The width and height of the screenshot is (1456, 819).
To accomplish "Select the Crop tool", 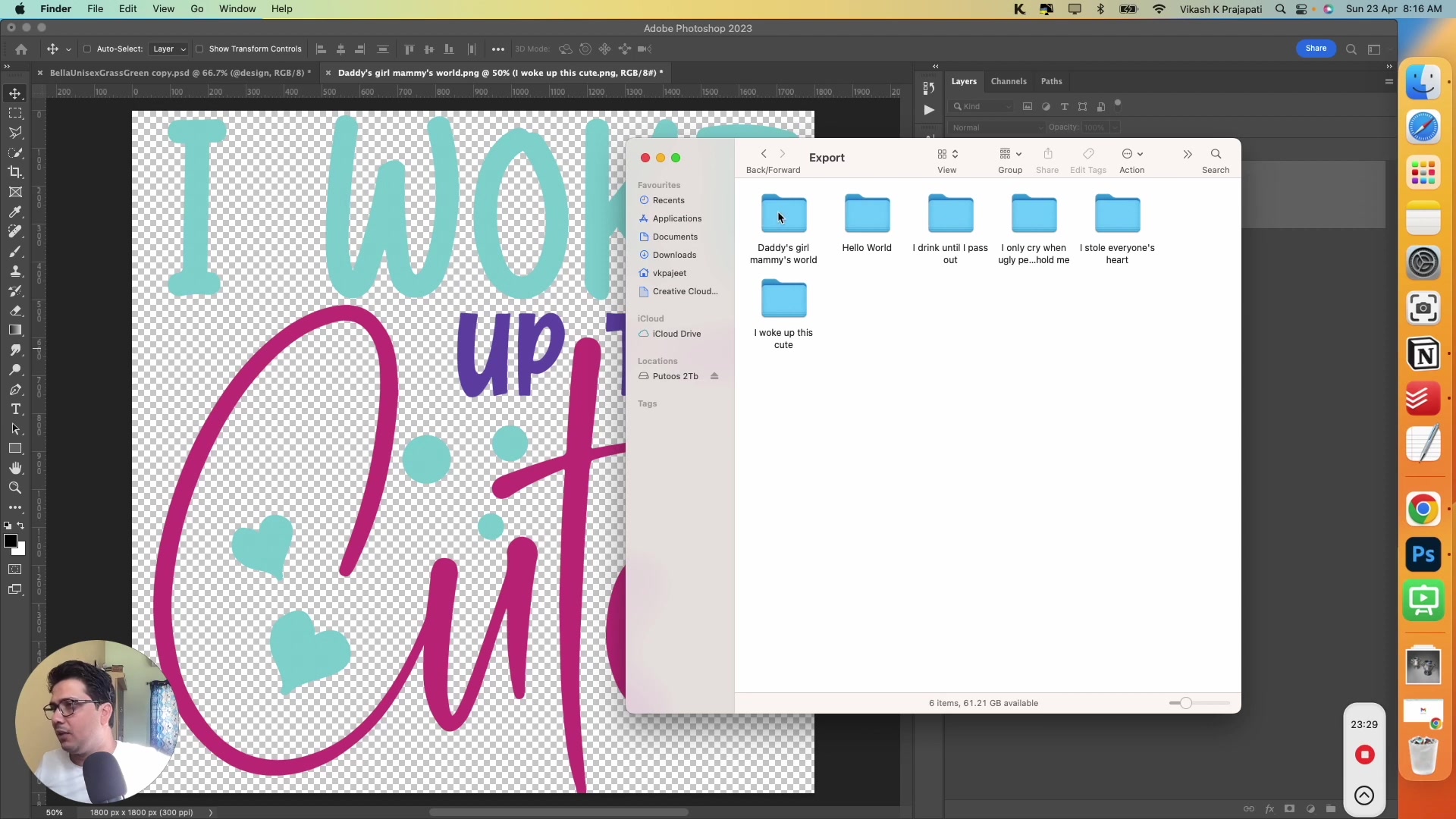I will click(x=15, y=172).
